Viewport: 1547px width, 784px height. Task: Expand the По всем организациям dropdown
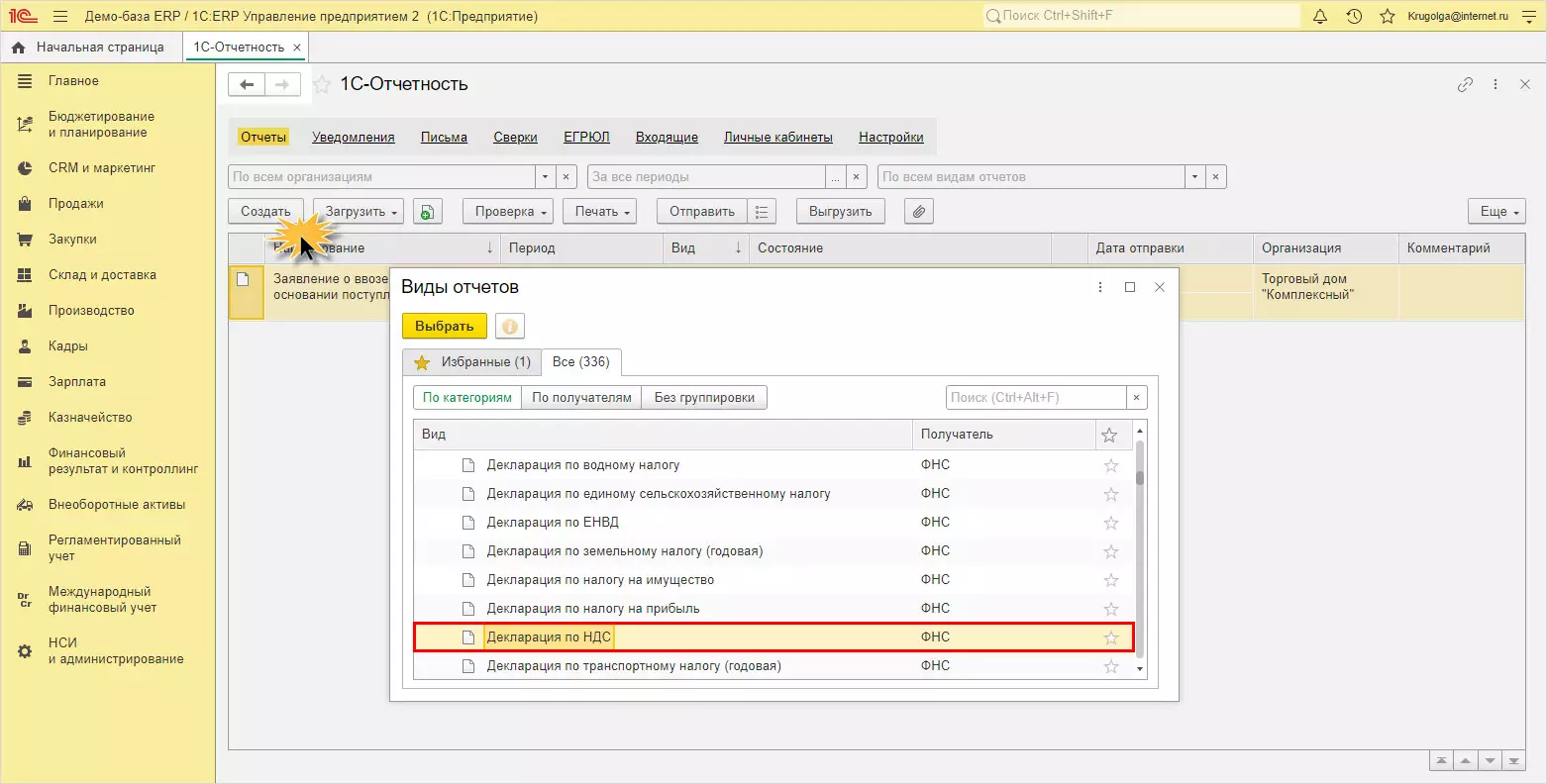[545, 177]
